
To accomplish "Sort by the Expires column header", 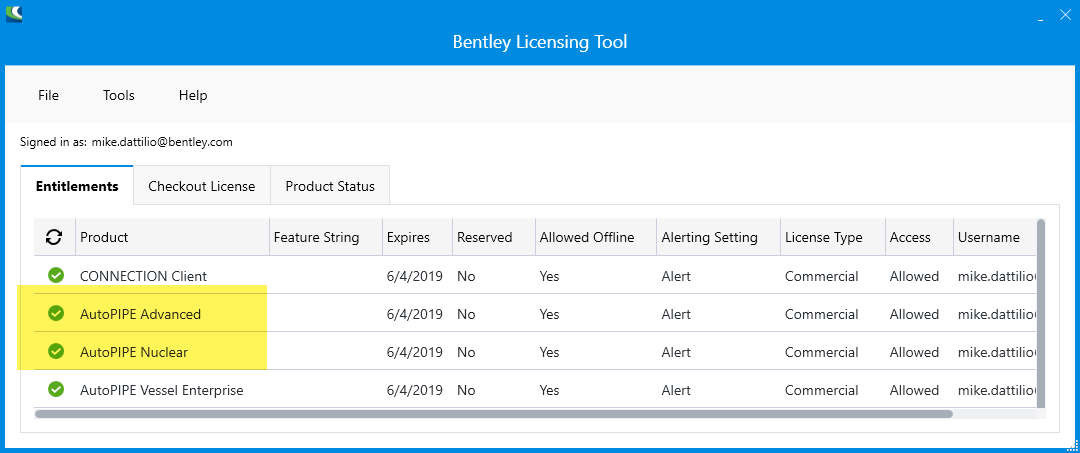I will click(417, 238).
